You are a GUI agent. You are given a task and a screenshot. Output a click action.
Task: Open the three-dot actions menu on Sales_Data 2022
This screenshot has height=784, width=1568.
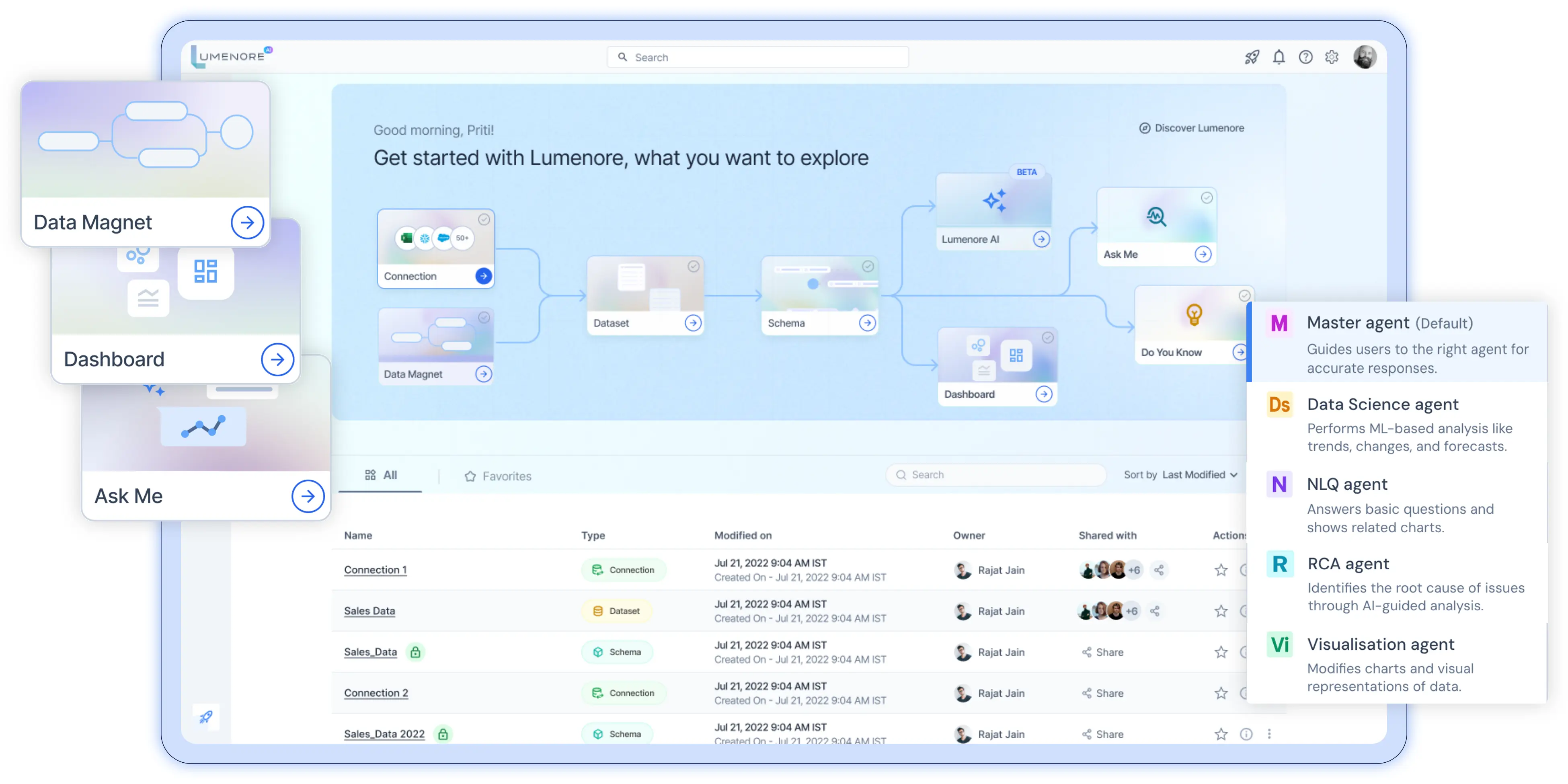pos(1269,734)
